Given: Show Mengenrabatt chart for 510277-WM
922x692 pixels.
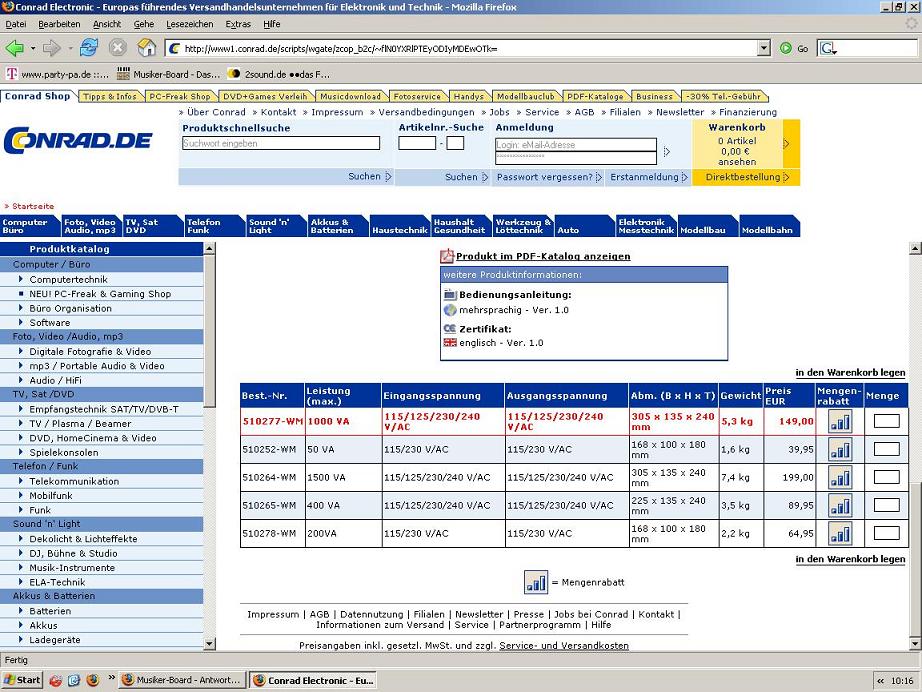Looking at the screenshot, I should tap(840, 421).
